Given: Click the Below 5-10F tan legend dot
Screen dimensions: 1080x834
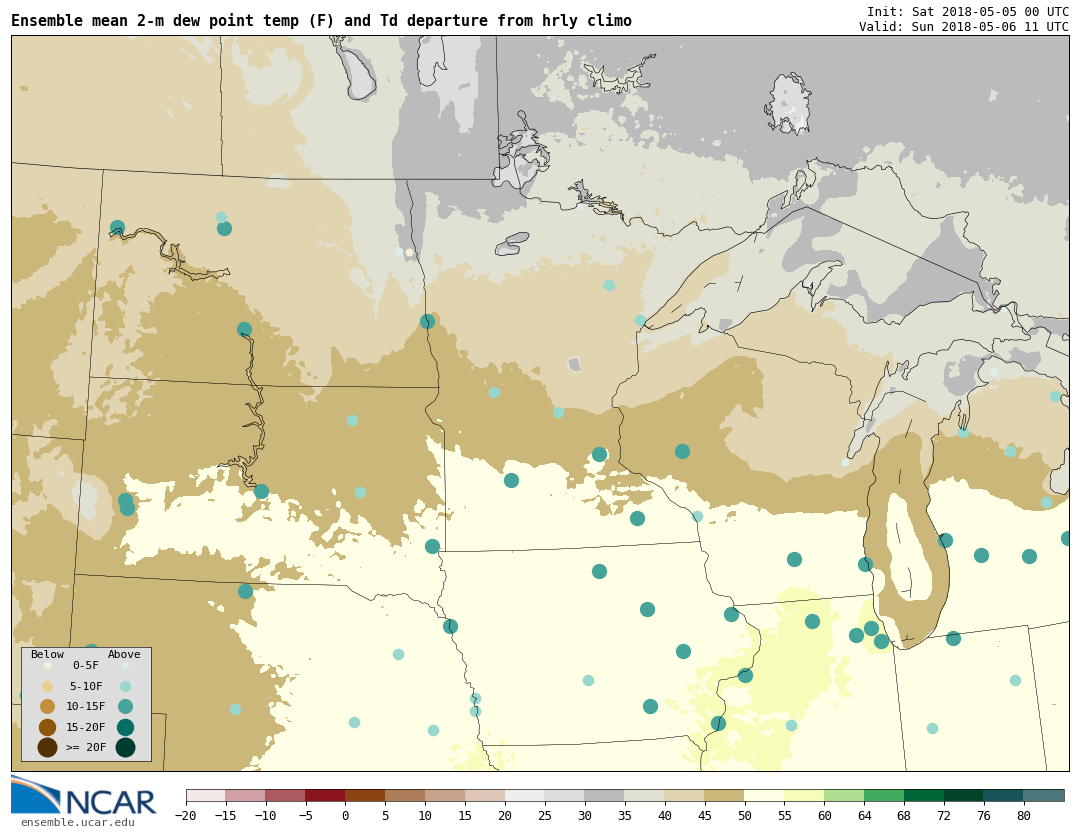Looking at the screenshot, I should [47, 686].
